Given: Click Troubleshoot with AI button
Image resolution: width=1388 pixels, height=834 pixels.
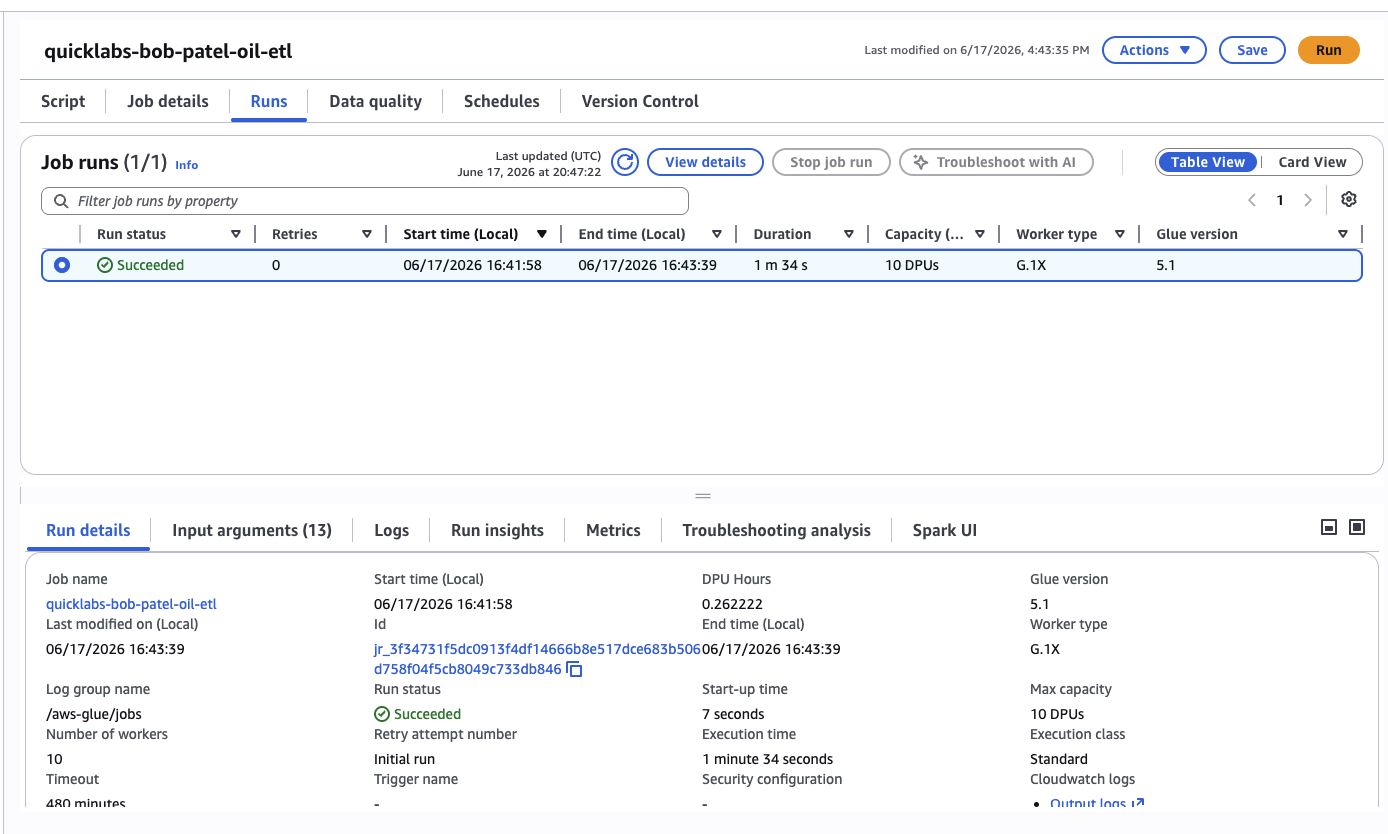Looking at the screenshot, I should [x=996, y=162].
